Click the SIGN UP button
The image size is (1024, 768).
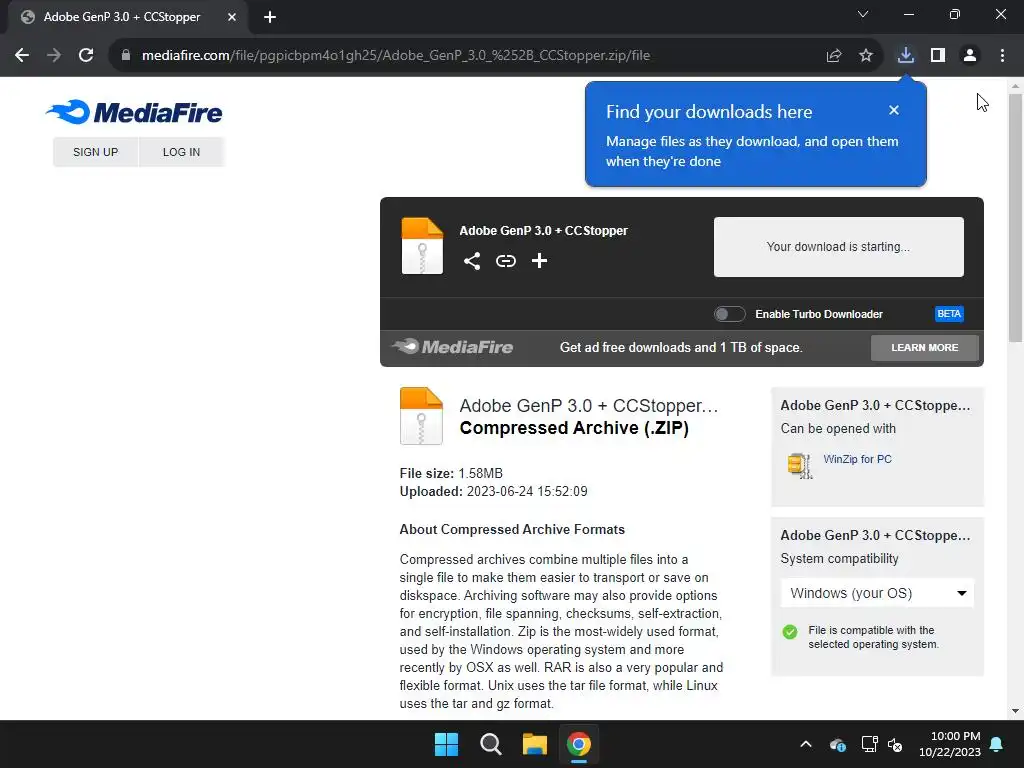click(x=95, y=152)
